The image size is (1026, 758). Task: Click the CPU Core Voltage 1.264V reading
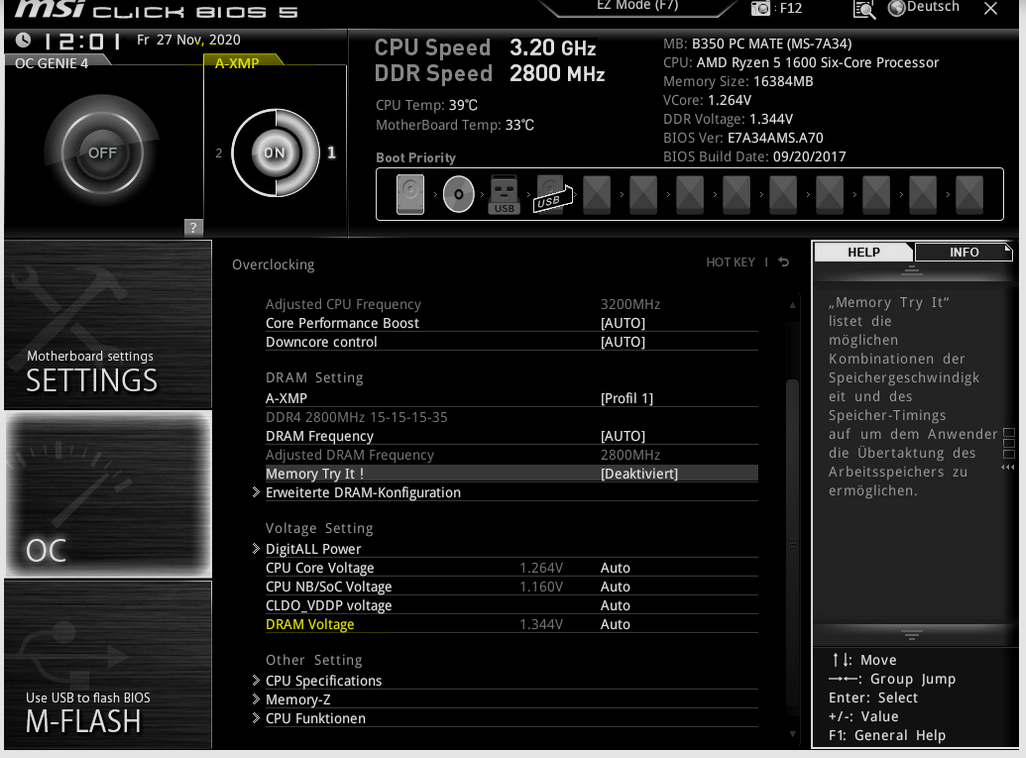pos(541,568)
